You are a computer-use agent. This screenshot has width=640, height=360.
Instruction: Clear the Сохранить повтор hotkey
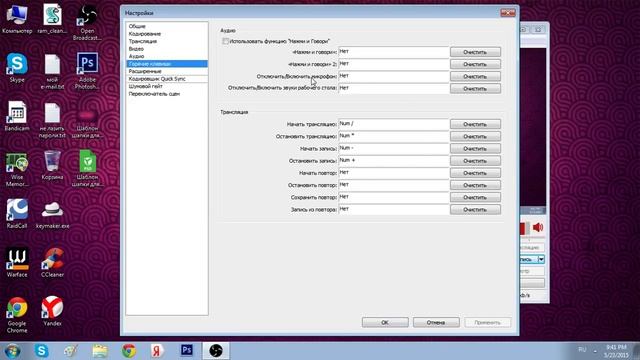(x=475, y=198)
